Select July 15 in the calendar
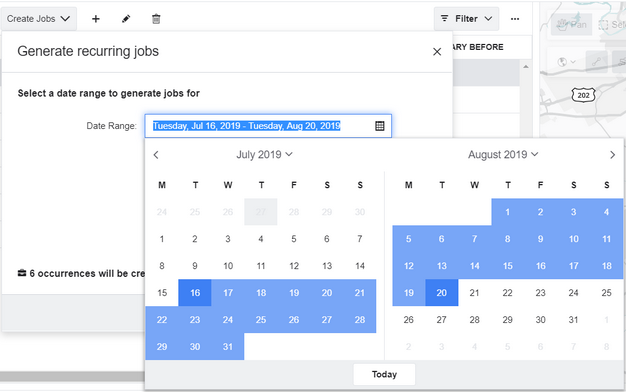626x392 pixels. (162, 293)
